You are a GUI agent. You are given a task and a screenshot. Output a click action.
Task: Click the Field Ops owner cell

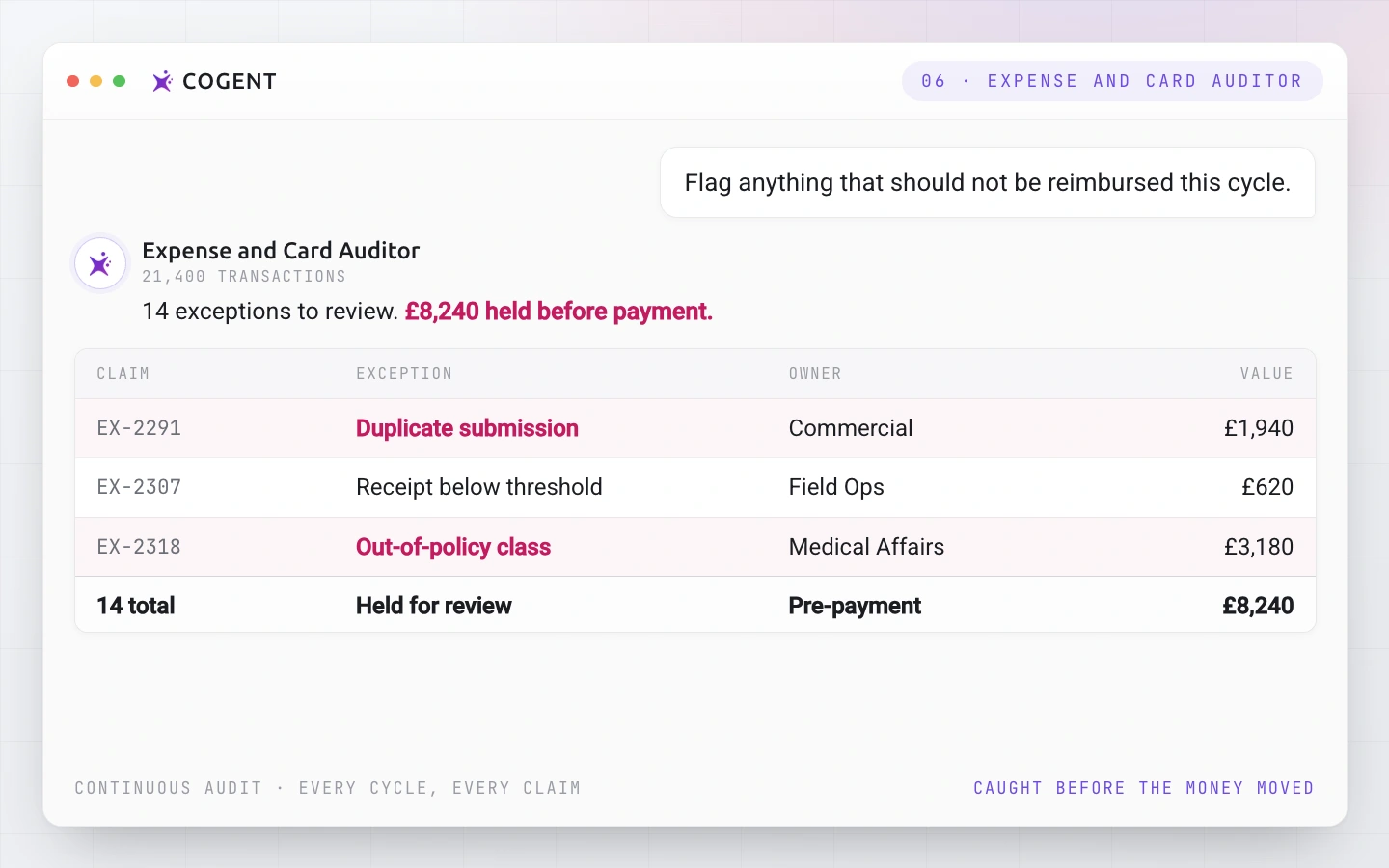(x=836, y=487)
